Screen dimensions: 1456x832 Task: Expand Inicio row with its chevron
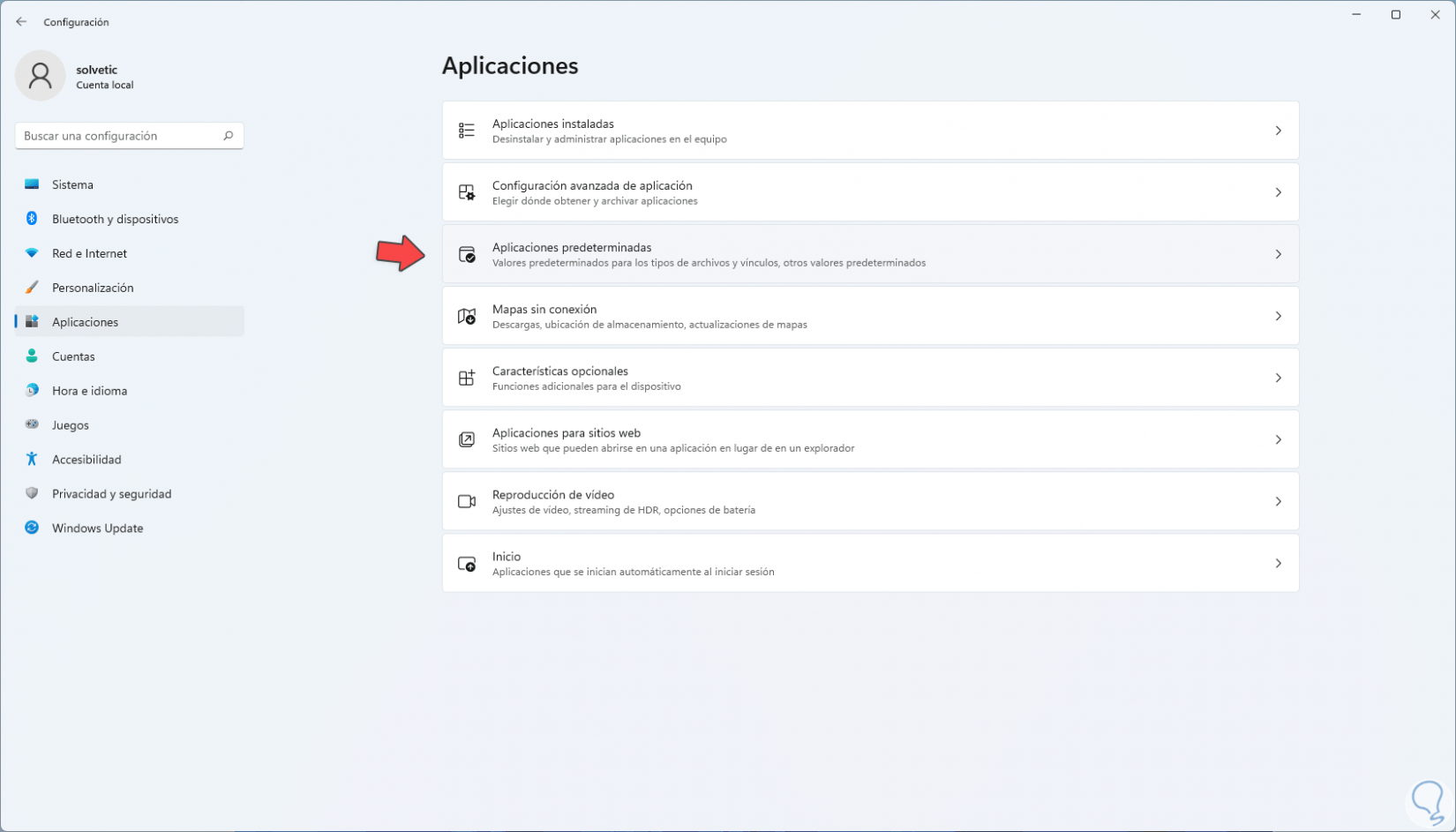1278,563
